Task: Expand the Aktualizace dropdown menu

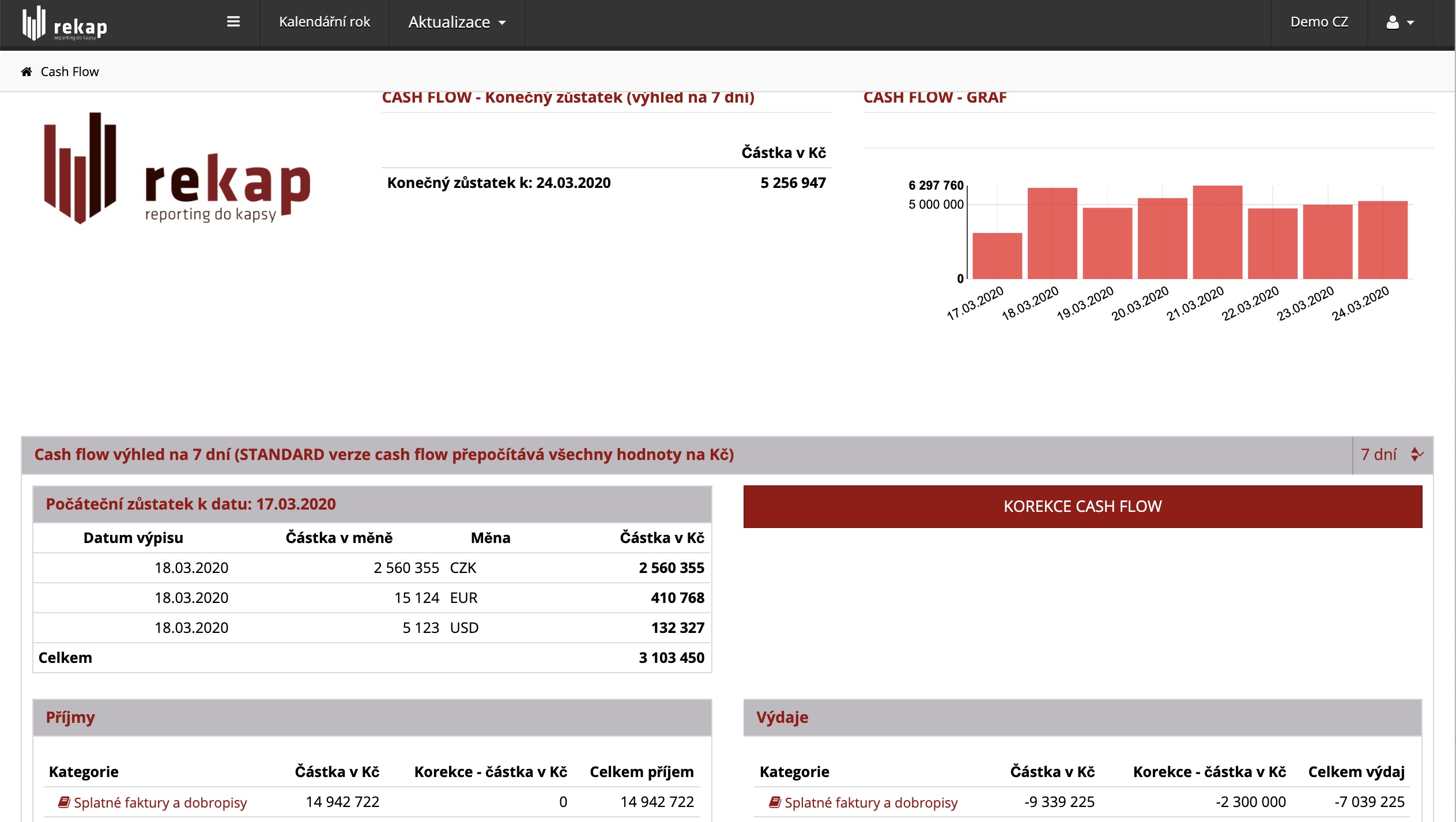Action: tap(457, 22)
